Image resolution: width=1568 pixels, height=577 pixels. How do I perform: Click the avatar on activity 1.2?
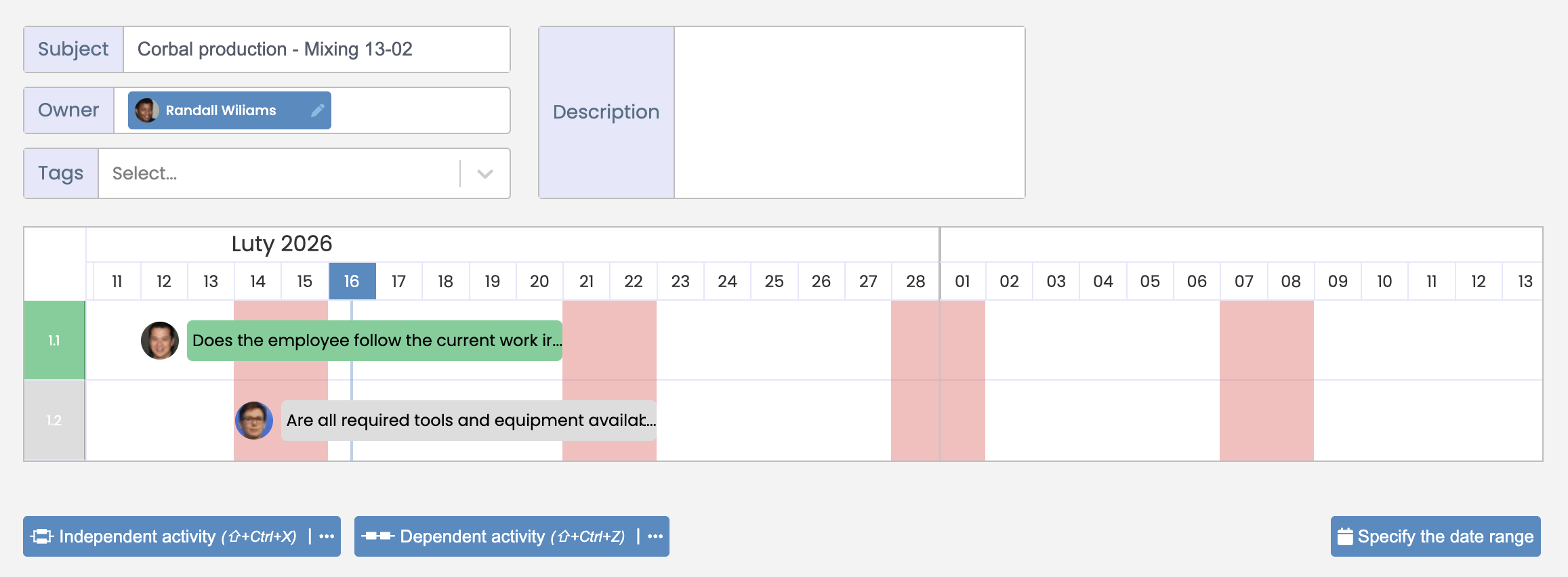(254, 420)
